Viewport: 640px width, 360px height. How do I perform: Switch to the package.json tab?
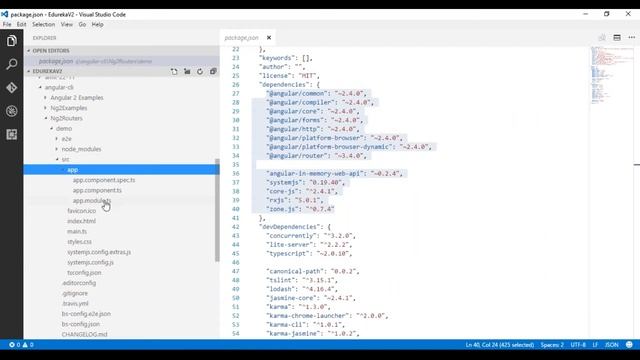241,38
